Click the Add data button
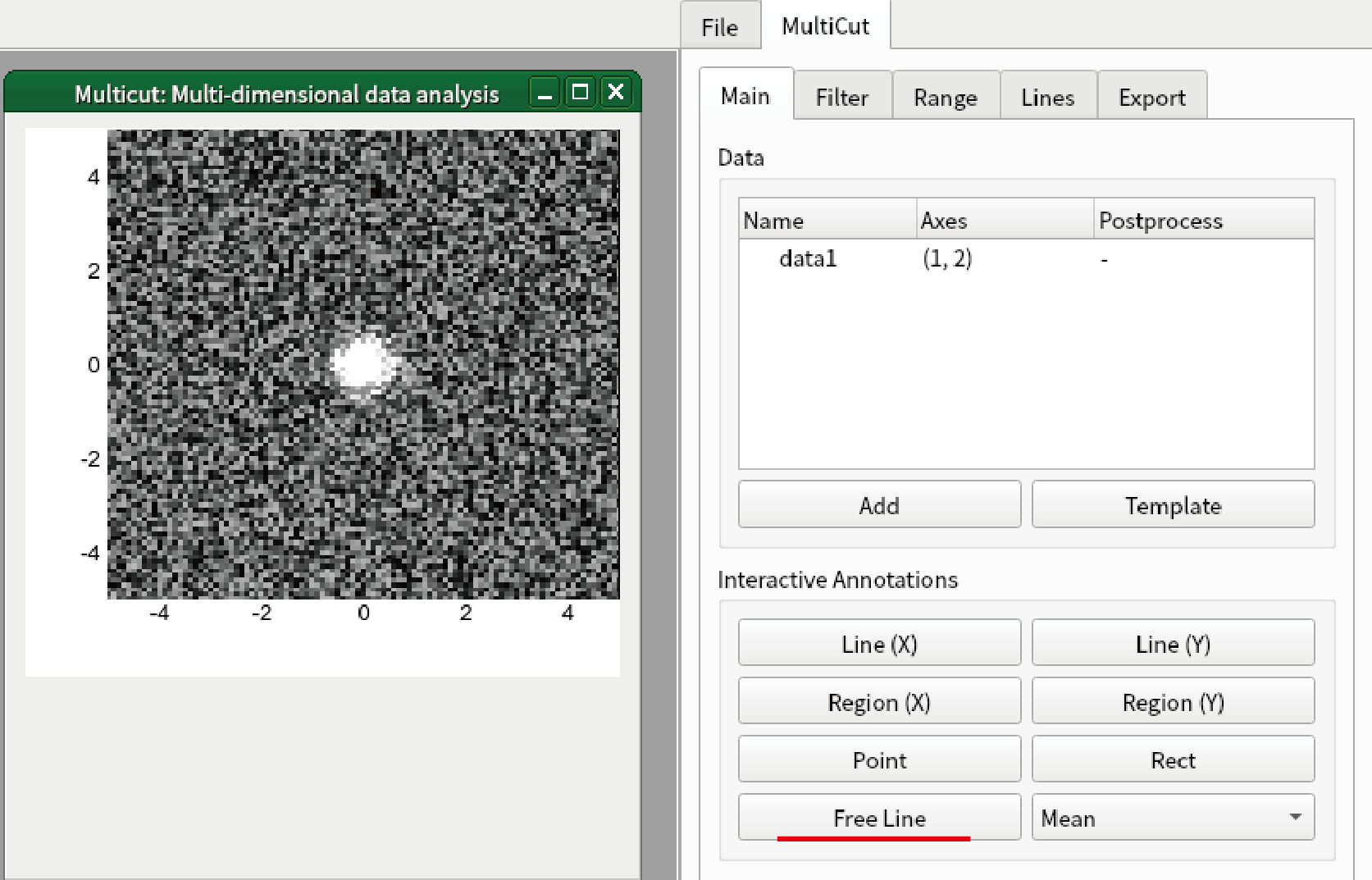The image size is (1372, 880). click(x=879, y=504)
